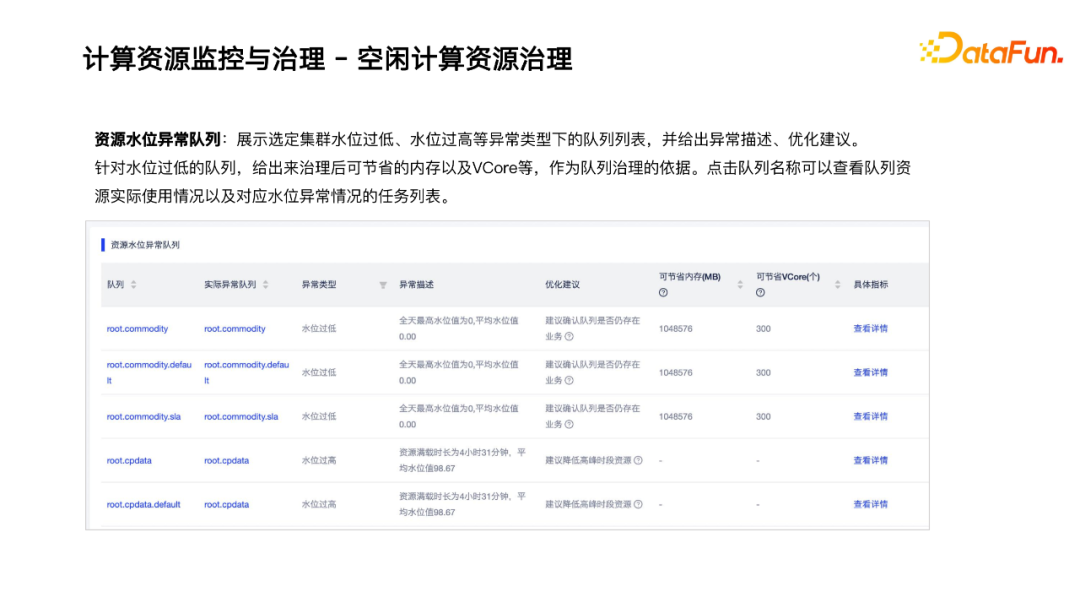Screen dimensions: 1080x608
Task: Click the DataFun logo
Action: point(990,49)
